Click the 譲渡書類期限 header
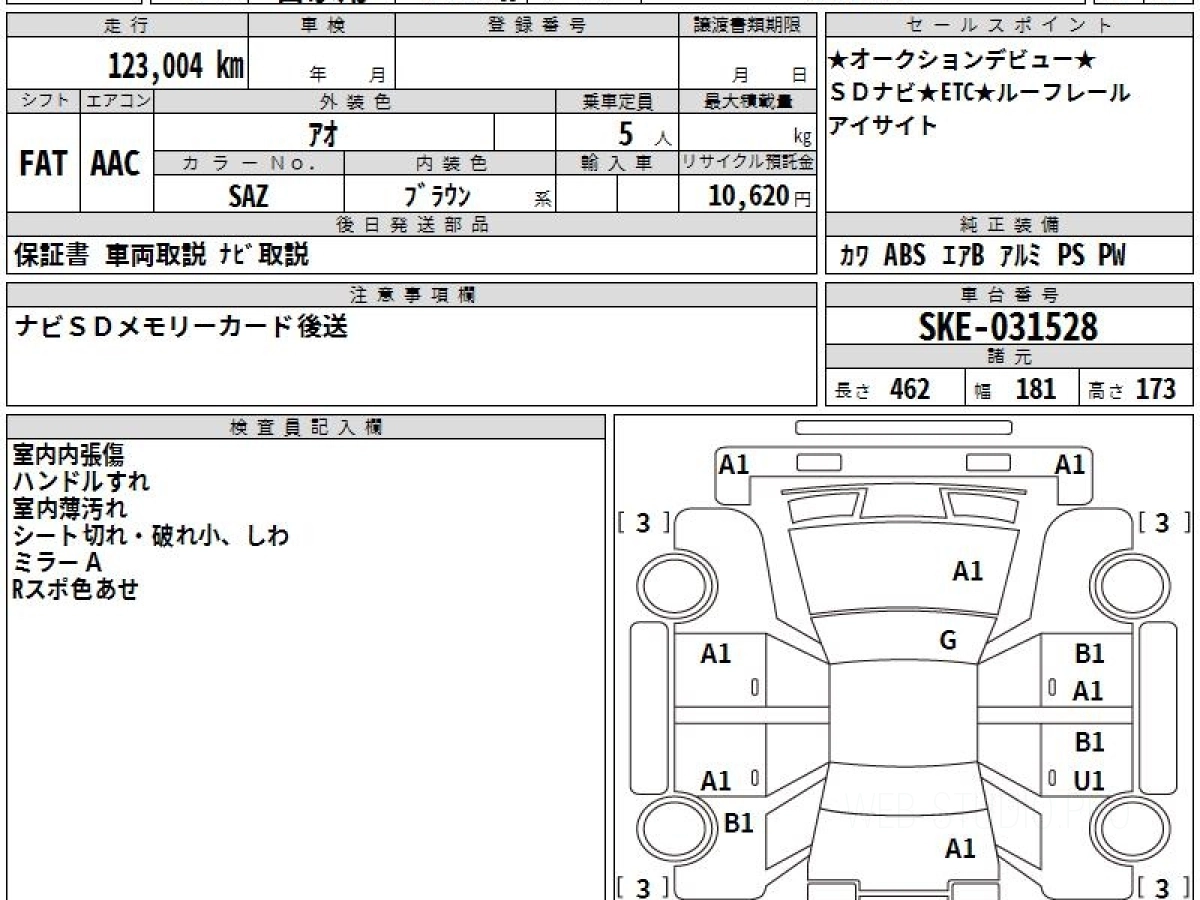 click(x=748, y=26)
